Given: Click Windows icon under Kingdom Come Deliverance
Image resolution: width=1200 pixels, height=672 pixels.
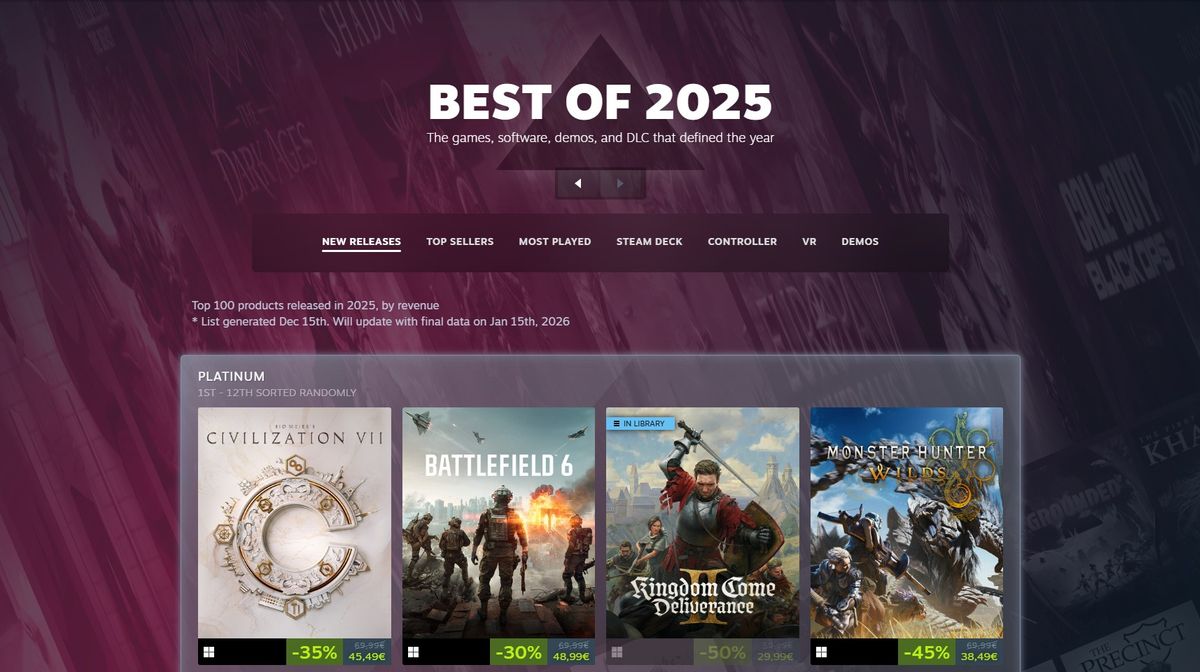Looking at the screenshot, I should pos(617,652).
